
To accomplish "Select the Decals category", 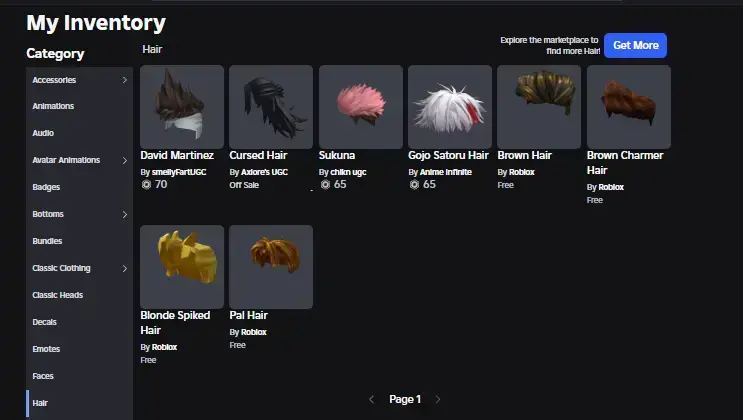I will 80,322.
